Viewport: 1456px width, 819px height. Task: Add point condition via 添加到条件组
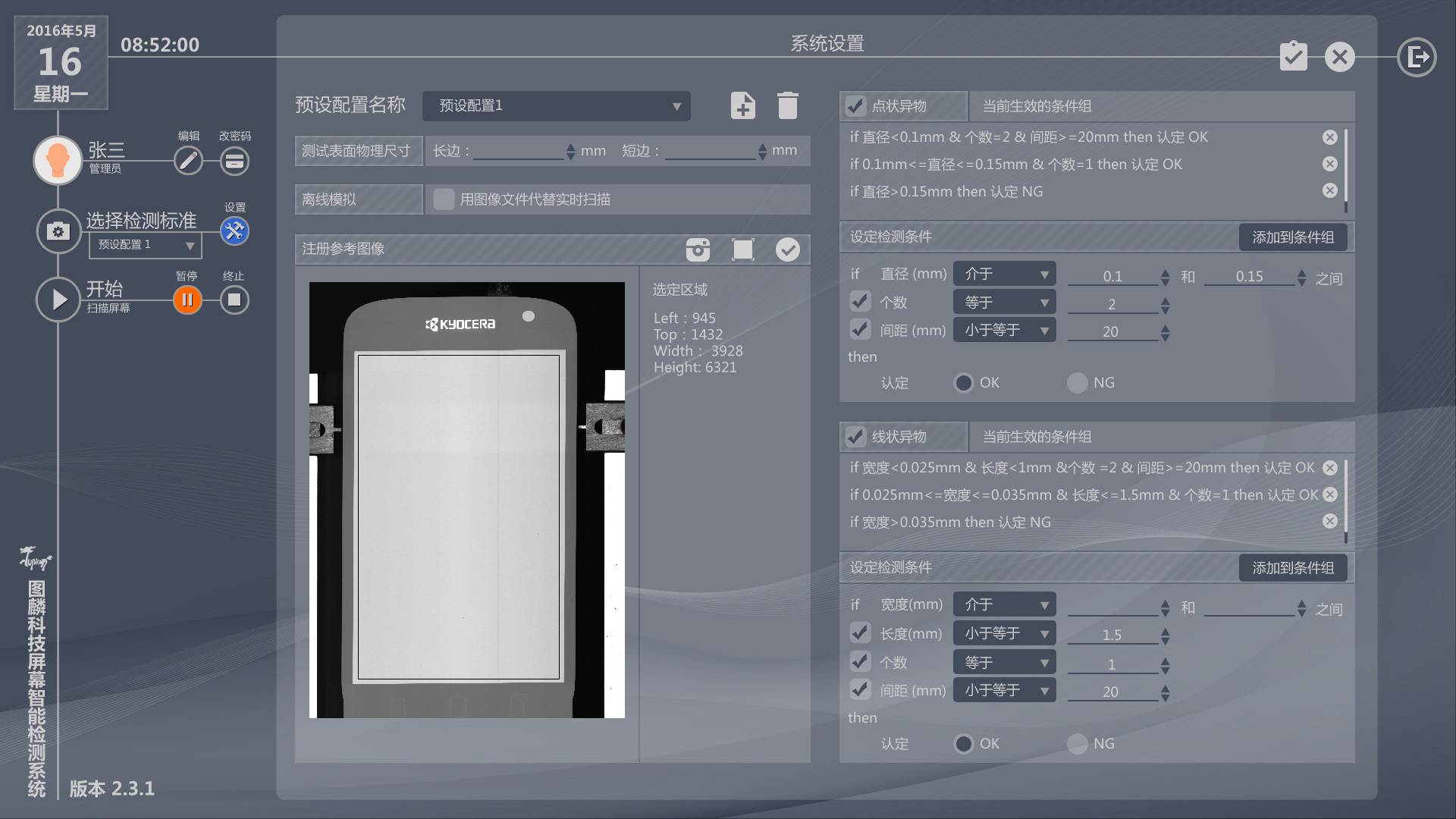click(x=1293, y=237)
